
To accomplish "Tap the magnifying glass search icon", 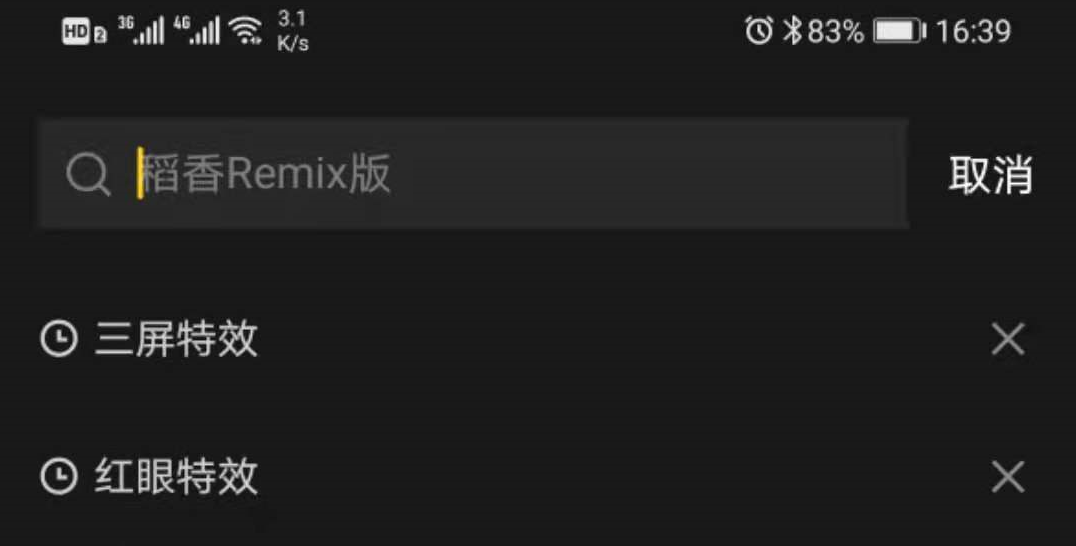I will (89, 174).
